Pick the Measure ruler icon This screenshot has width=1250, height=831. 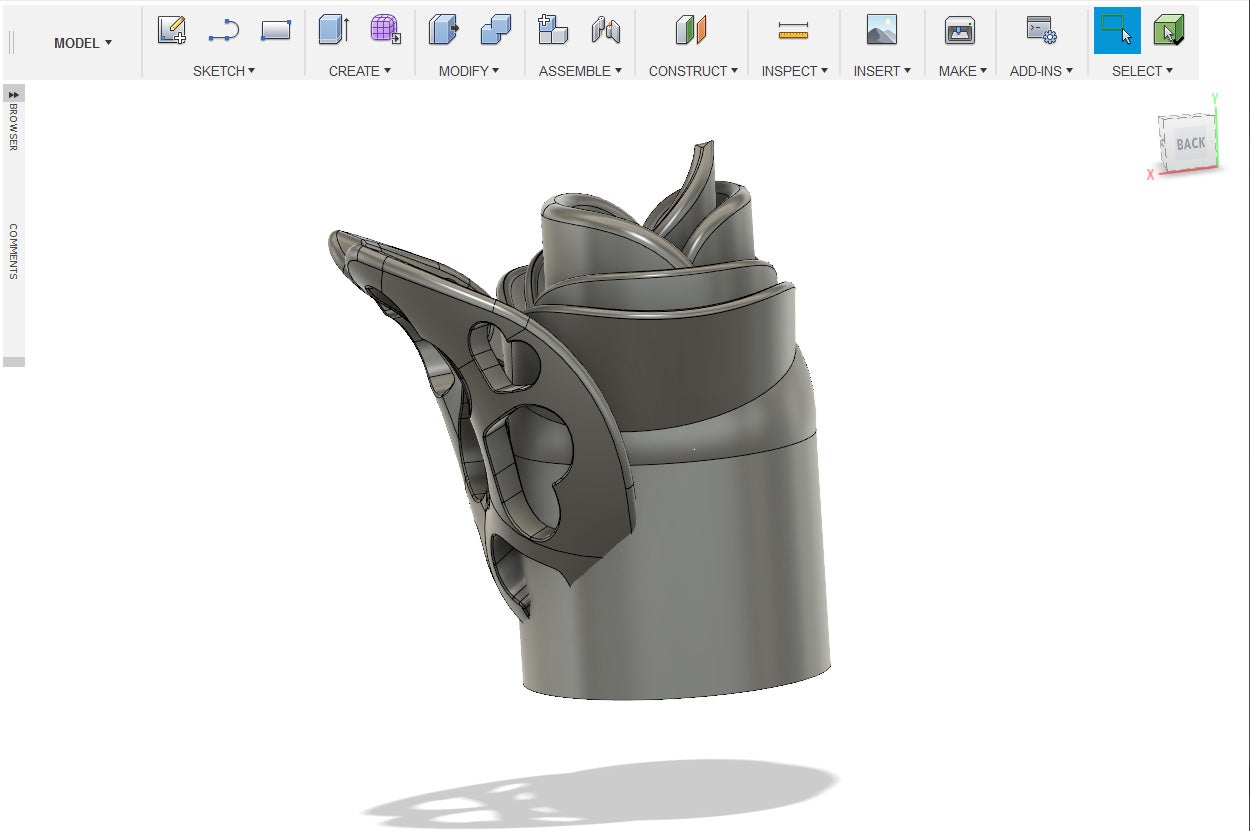click(x=793, y=31)
